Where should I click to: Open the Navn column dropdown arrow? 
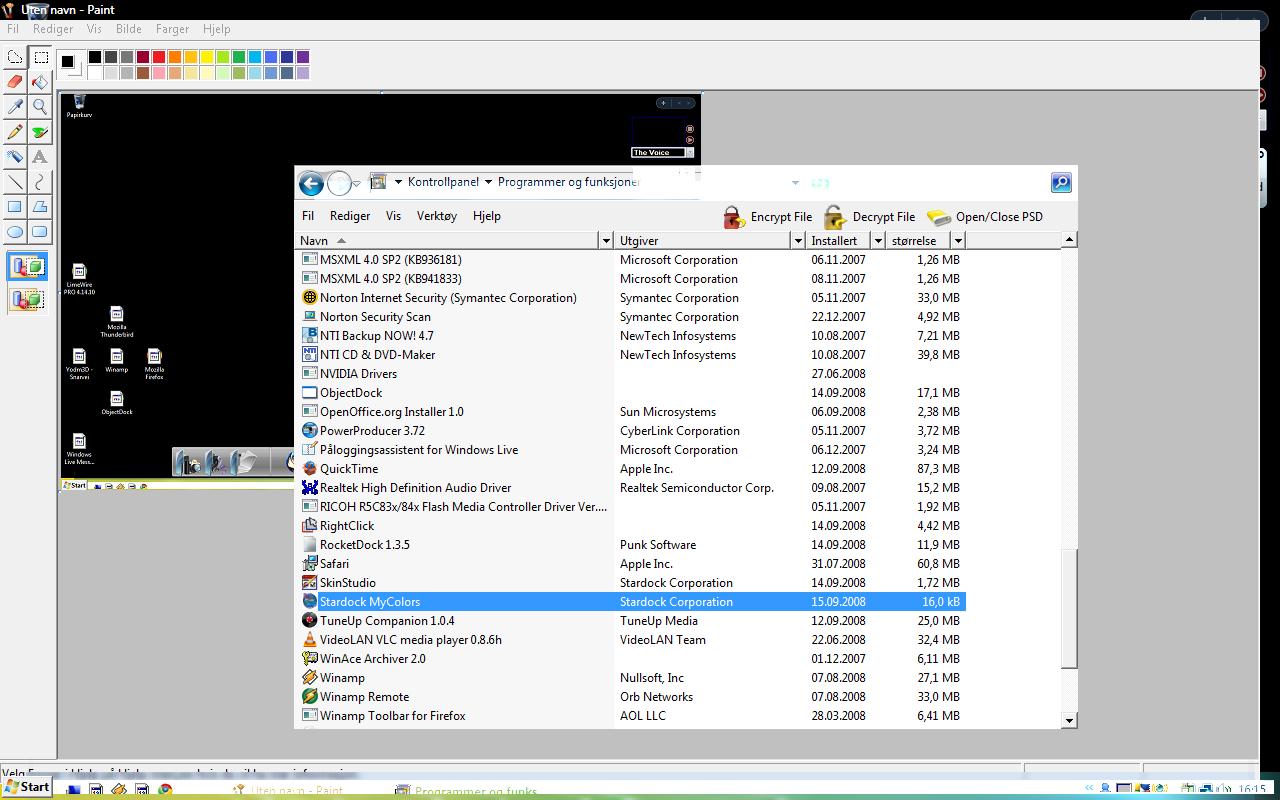coord(605,241)
